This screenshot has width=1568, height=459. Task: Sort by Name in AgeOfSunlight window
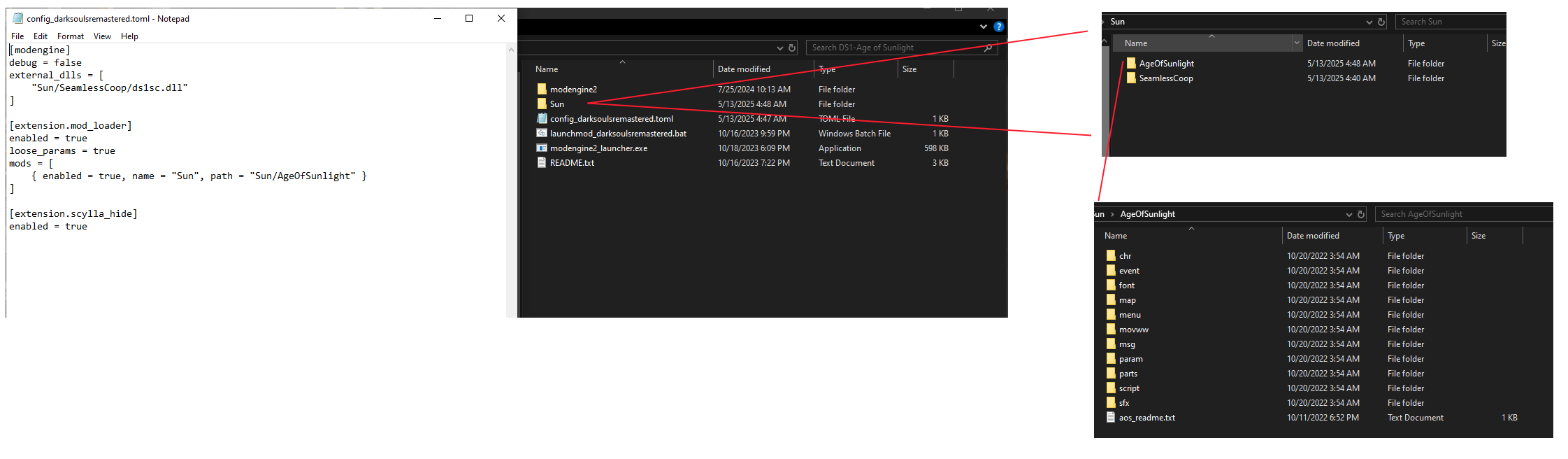click(x=1116, y=236)
